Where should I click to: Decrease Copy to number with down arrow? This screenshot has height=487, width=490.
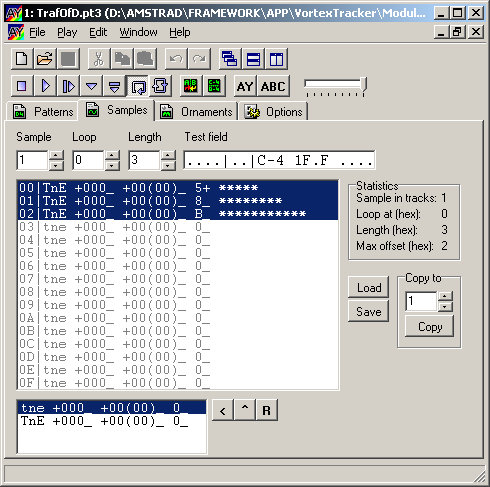(x=445, y=307)
